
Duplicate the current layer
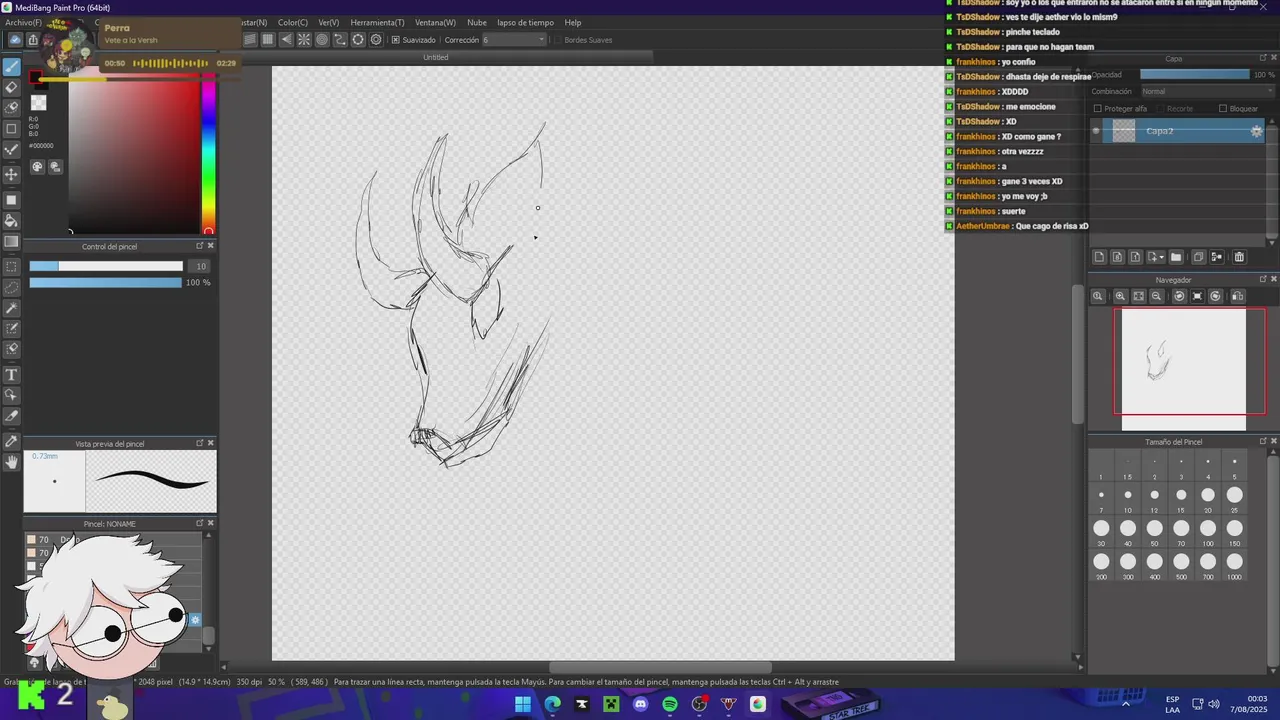click(x=1198, y=257)
